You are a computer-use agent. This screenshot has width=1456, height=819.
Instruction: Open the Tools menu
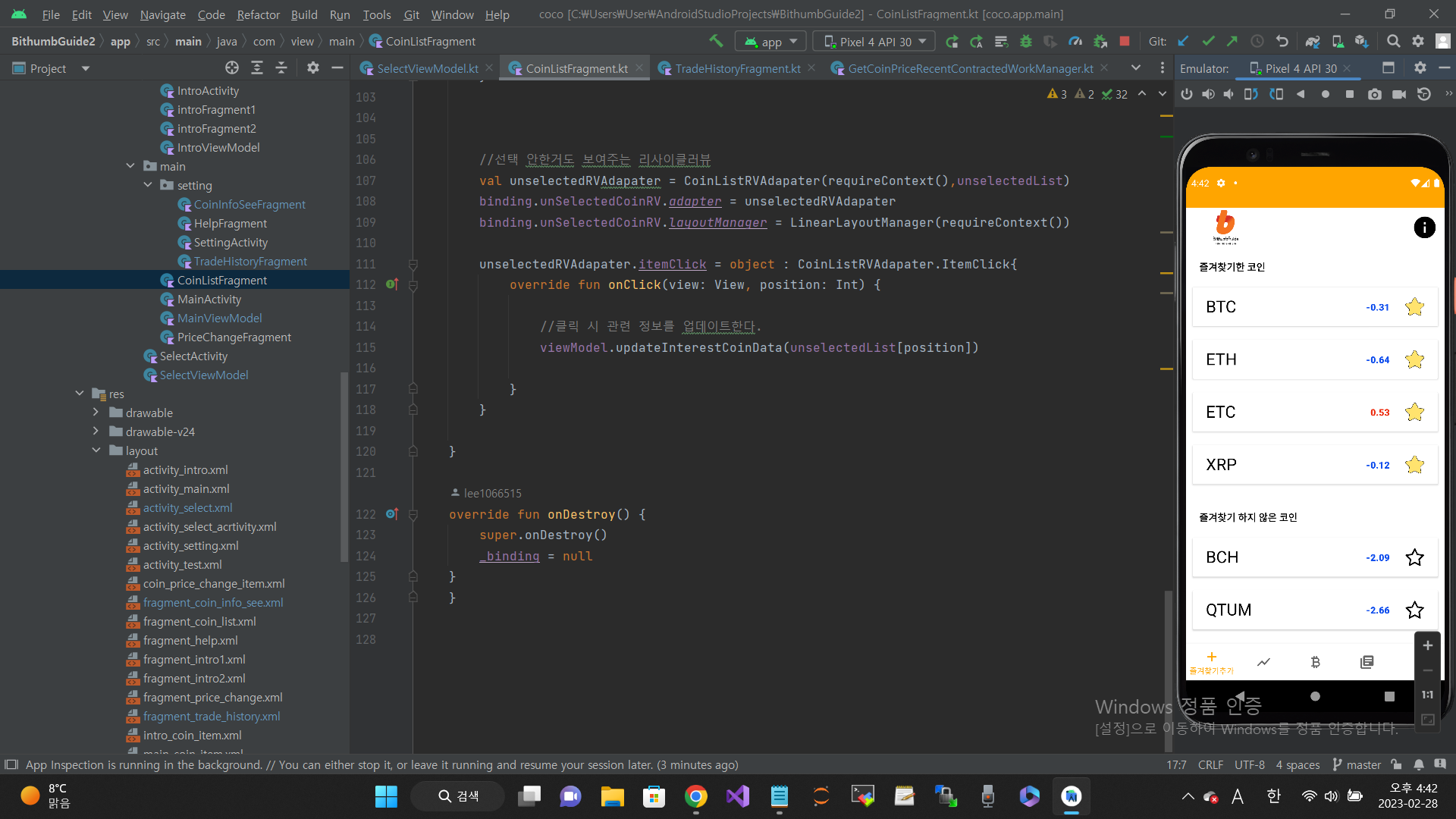pyautogui.click(x=377, y=14)
